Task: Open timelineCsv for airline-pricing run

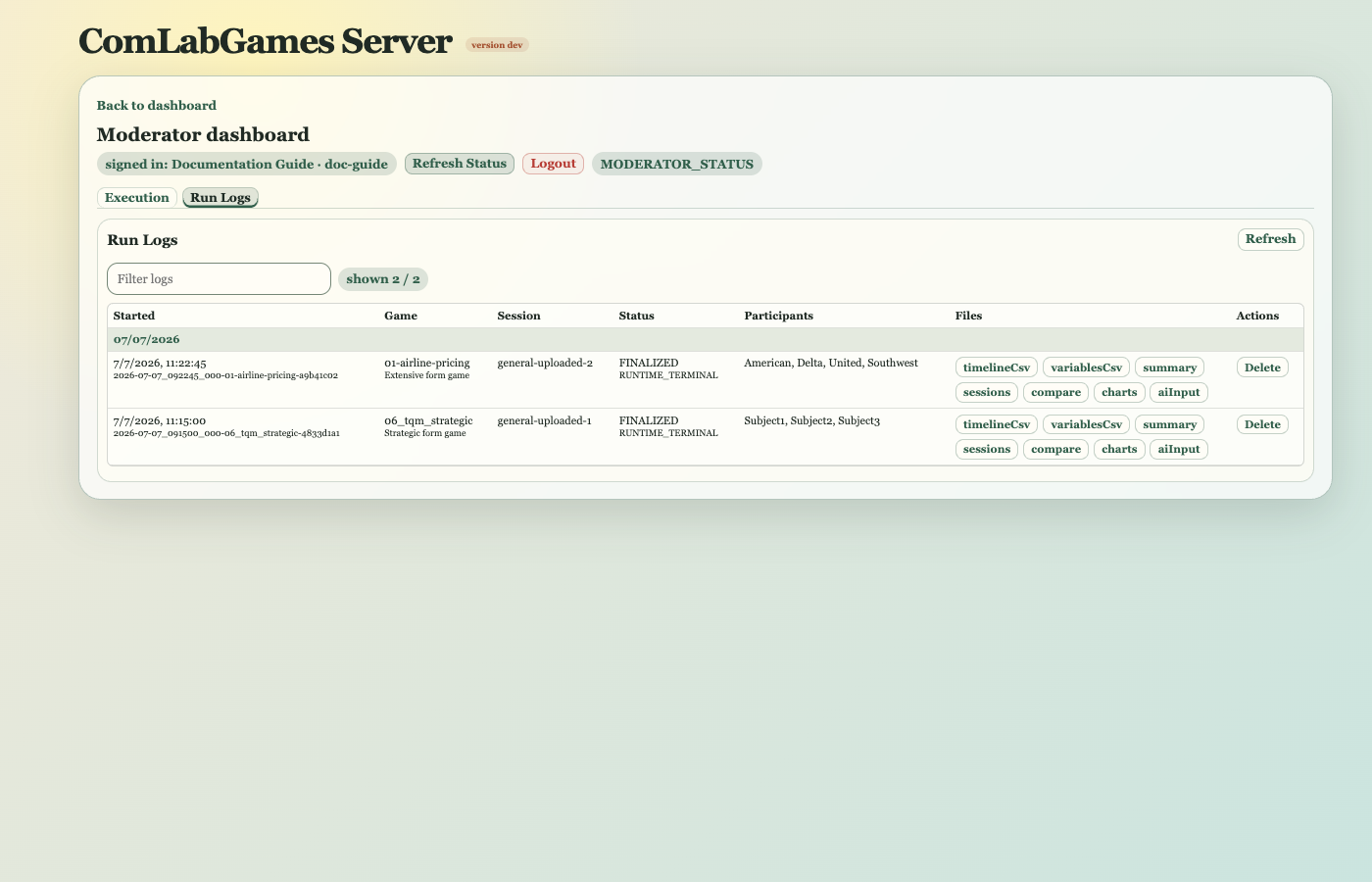Action: (x=997, y=367)
